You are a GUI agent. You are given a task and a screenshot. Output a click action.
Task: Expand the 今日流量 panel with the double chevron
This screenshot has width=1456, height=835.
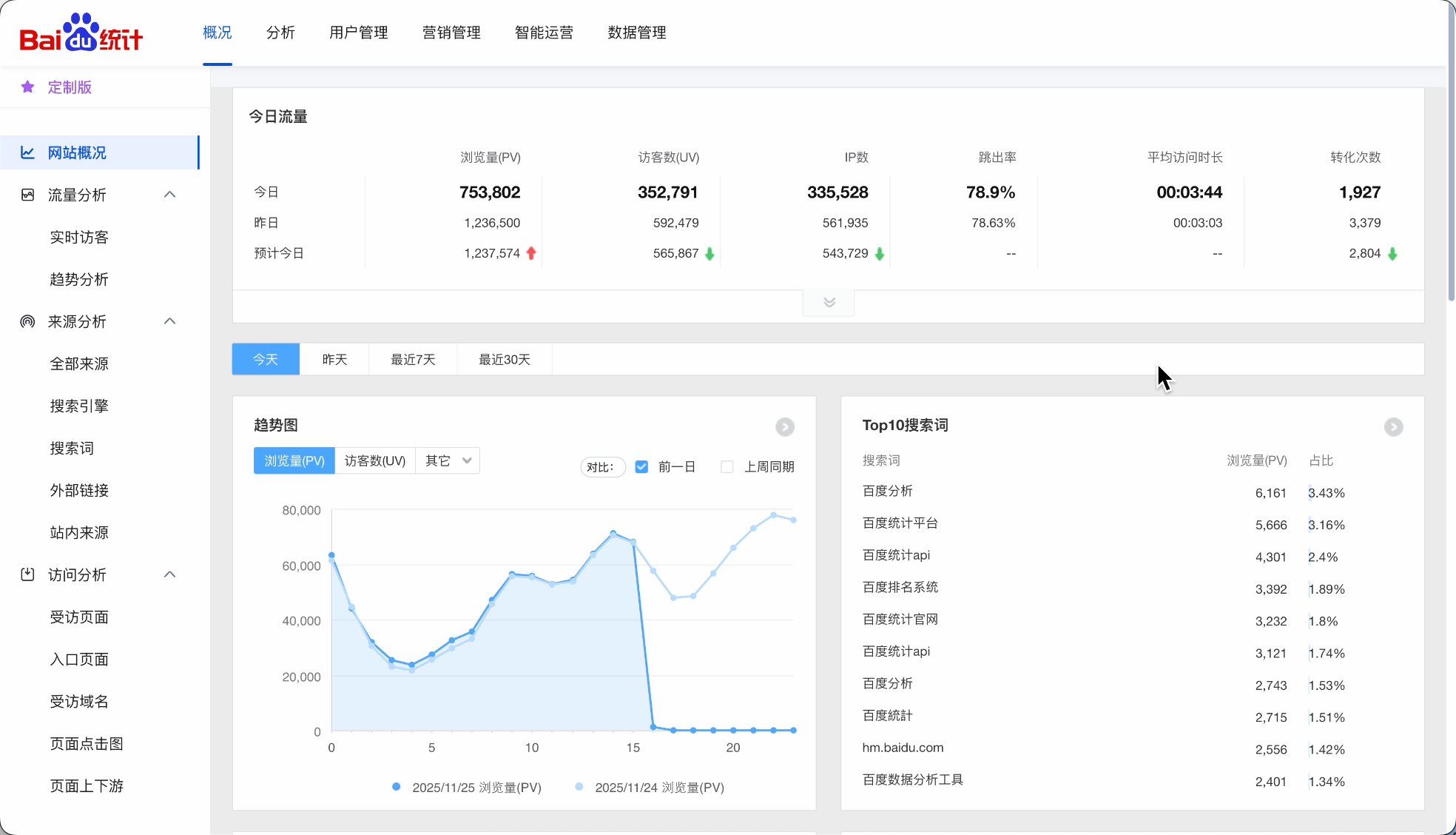829,302
